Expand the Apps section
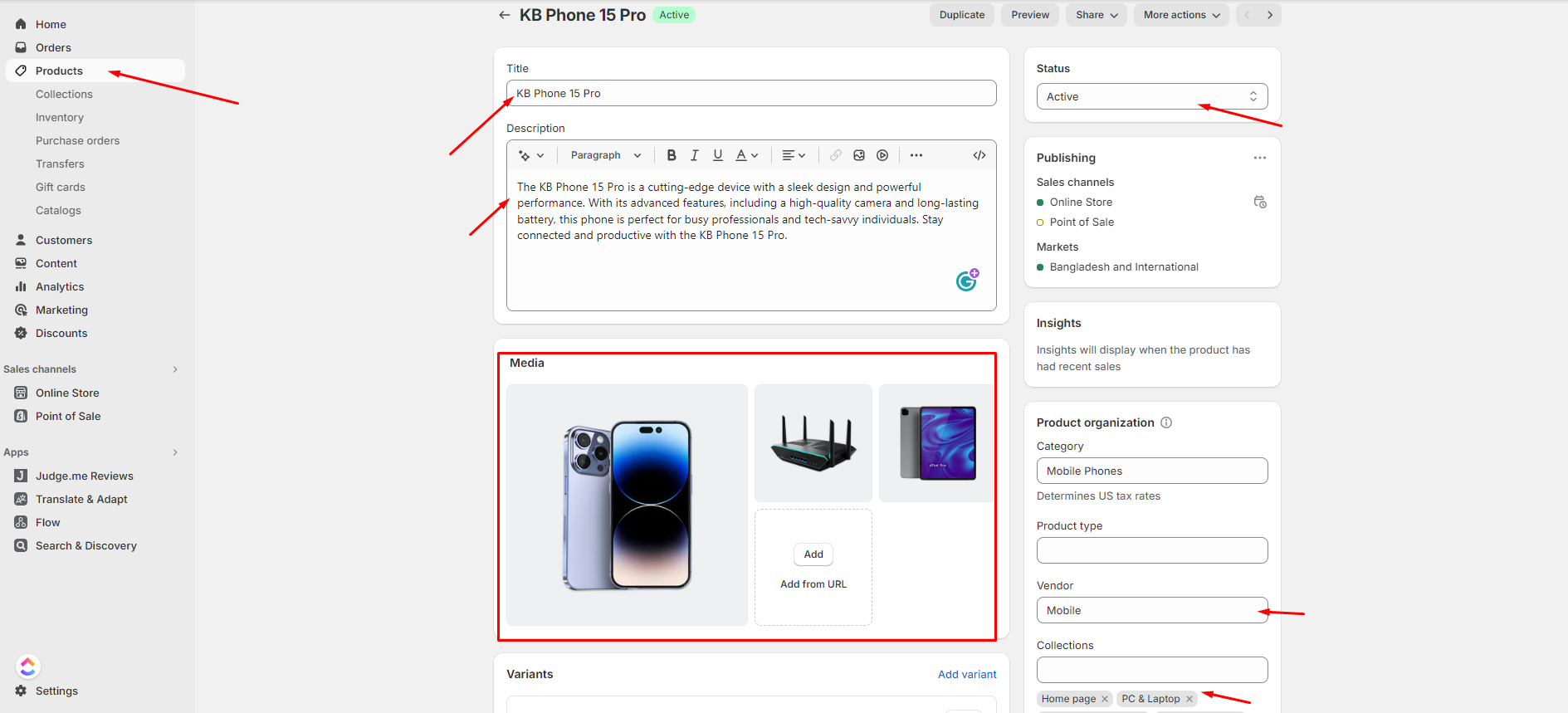This screenshot has height=713, width=1568. click(175, 452)
